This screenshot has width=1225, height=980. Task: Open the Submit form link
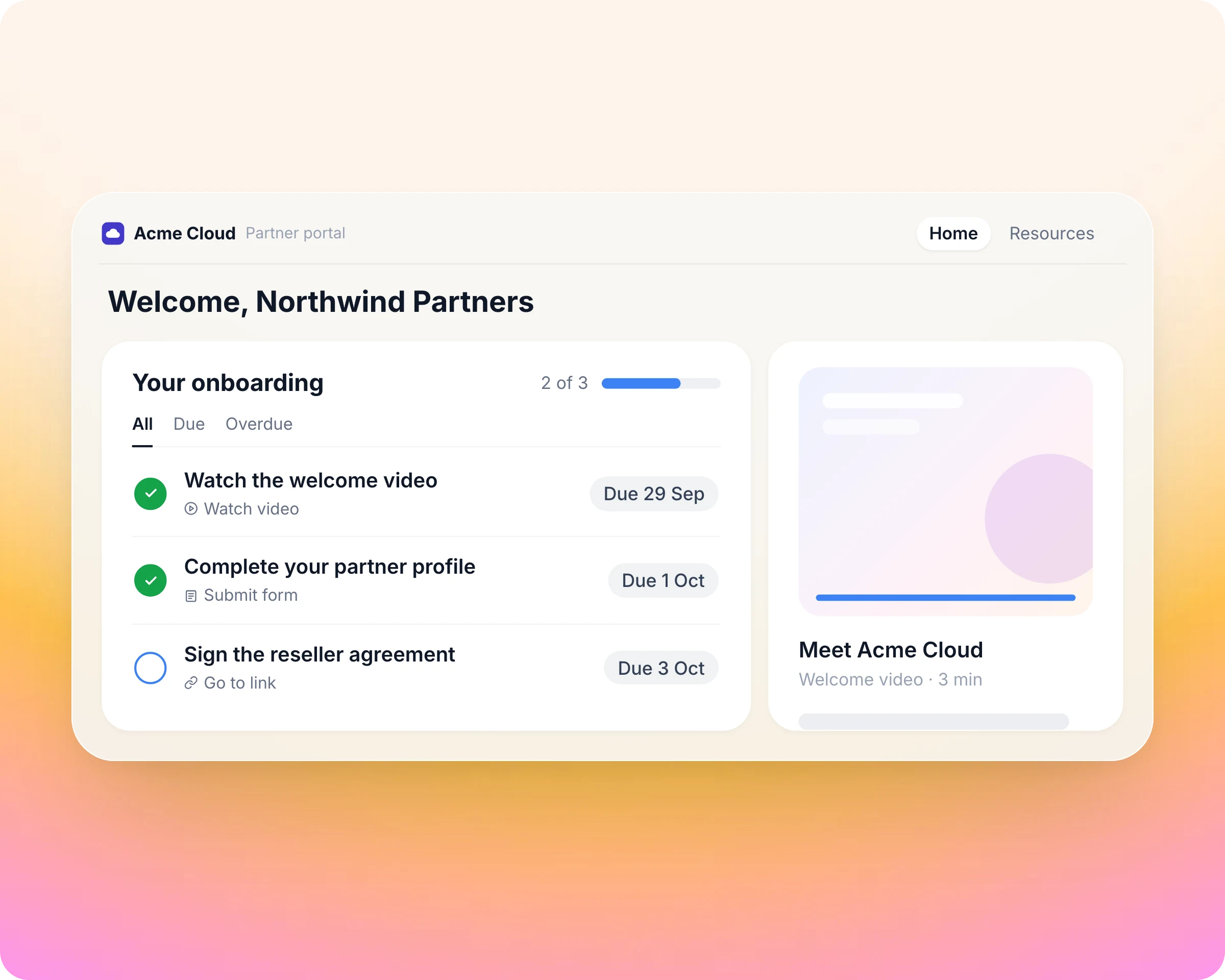point(241,595)
